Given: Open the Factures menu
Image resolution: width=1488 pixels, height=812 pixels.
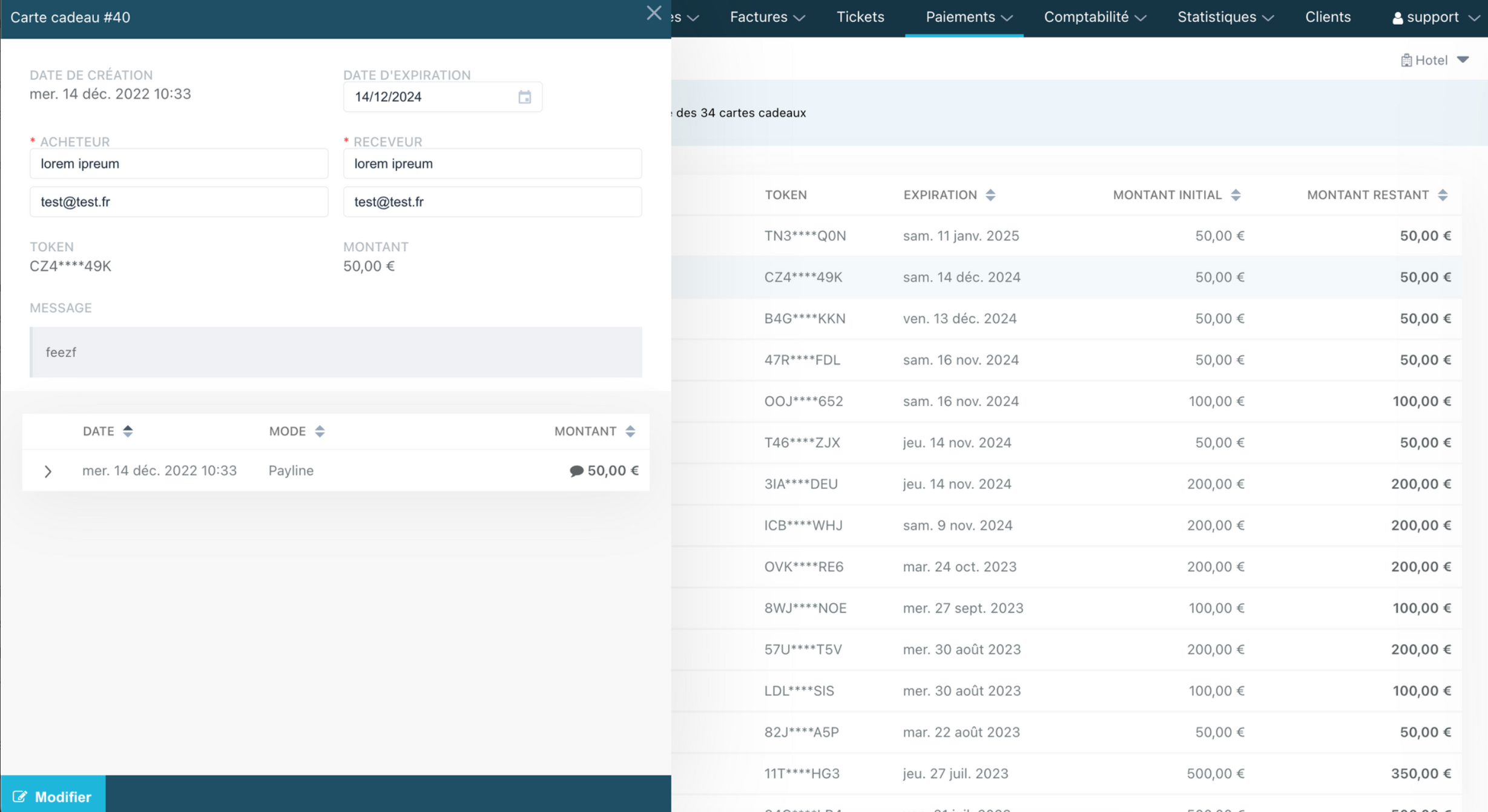Looking at the screenshot, I should [767, 18].
